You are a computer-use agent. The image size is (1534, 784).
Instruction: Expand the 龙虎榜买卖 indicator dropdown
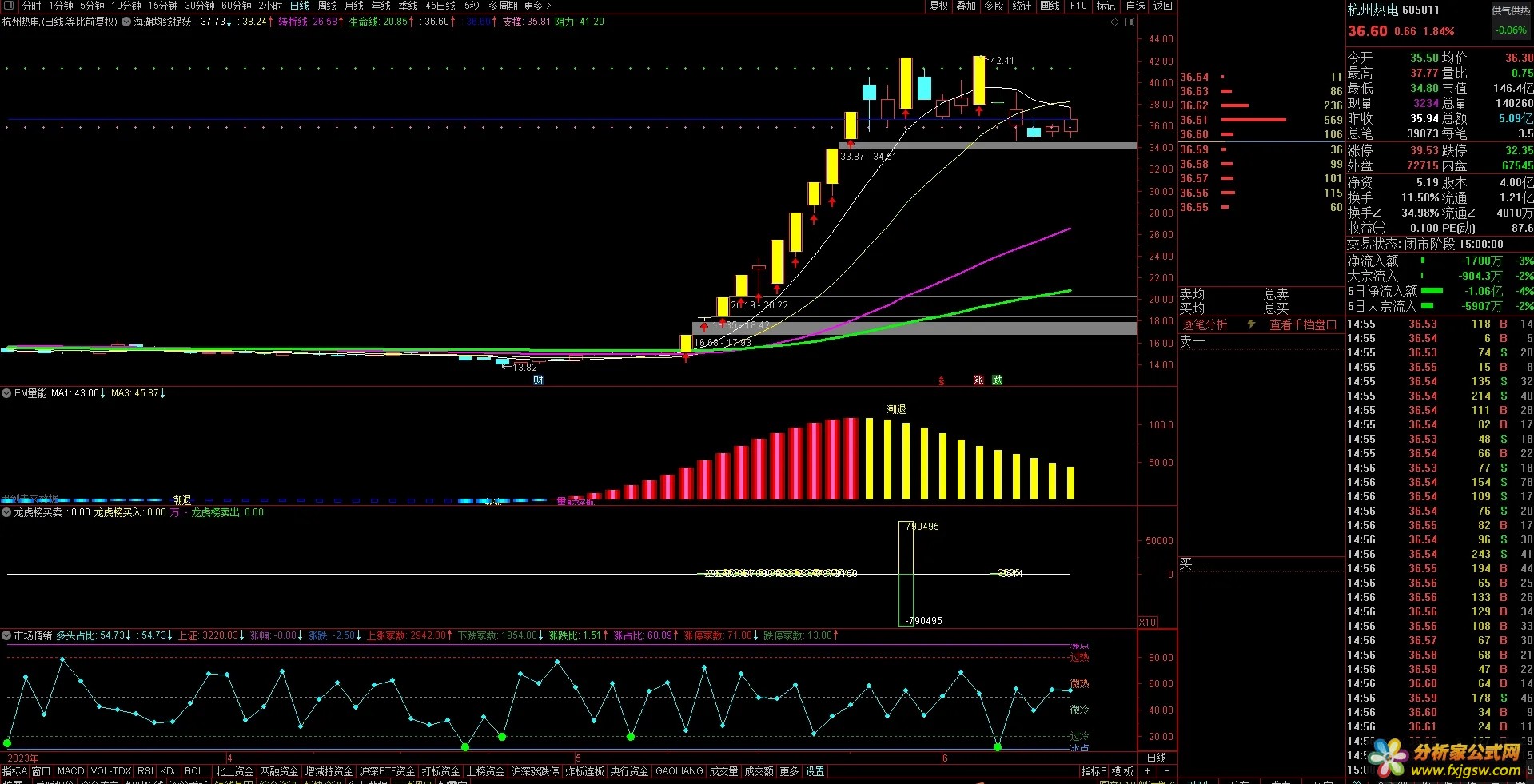click(6, 512)
